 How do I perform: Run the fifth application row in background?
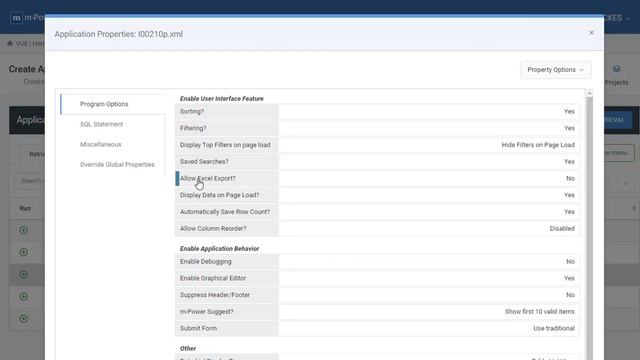click(x=24, y=318)
